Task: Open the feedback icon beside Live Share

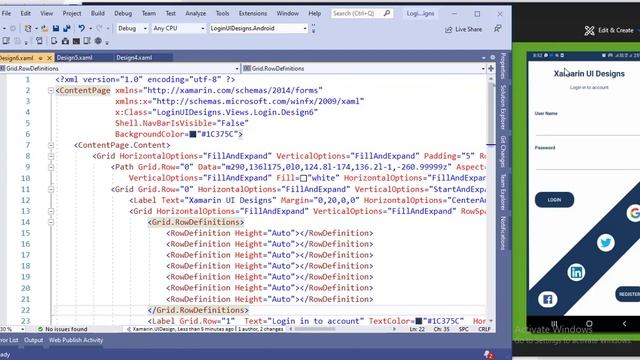Action: (x=498, y=29)
